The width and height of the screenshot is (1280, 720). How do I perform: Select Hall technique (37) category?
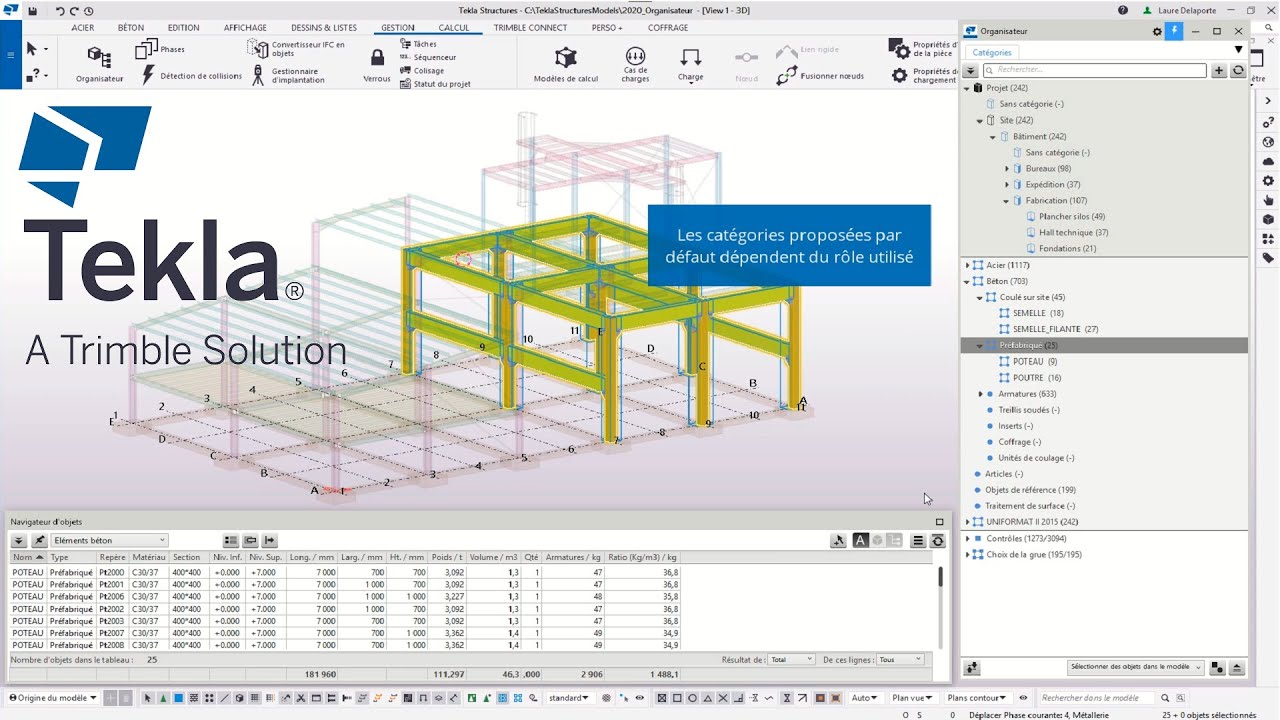[1074, 232]
